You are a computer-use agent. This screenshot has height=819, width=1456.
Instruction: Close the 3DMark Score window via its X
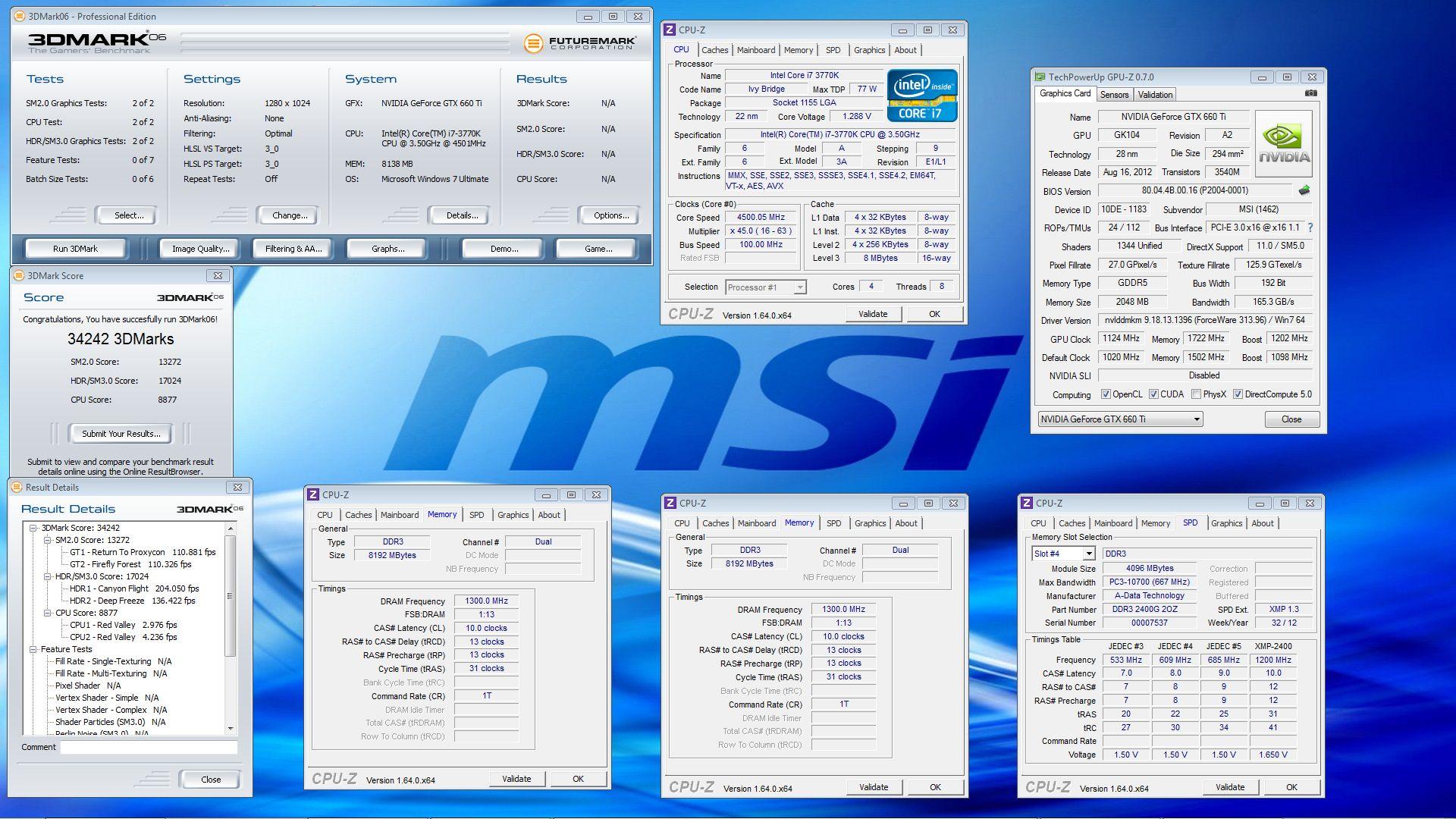coord(218,275)
